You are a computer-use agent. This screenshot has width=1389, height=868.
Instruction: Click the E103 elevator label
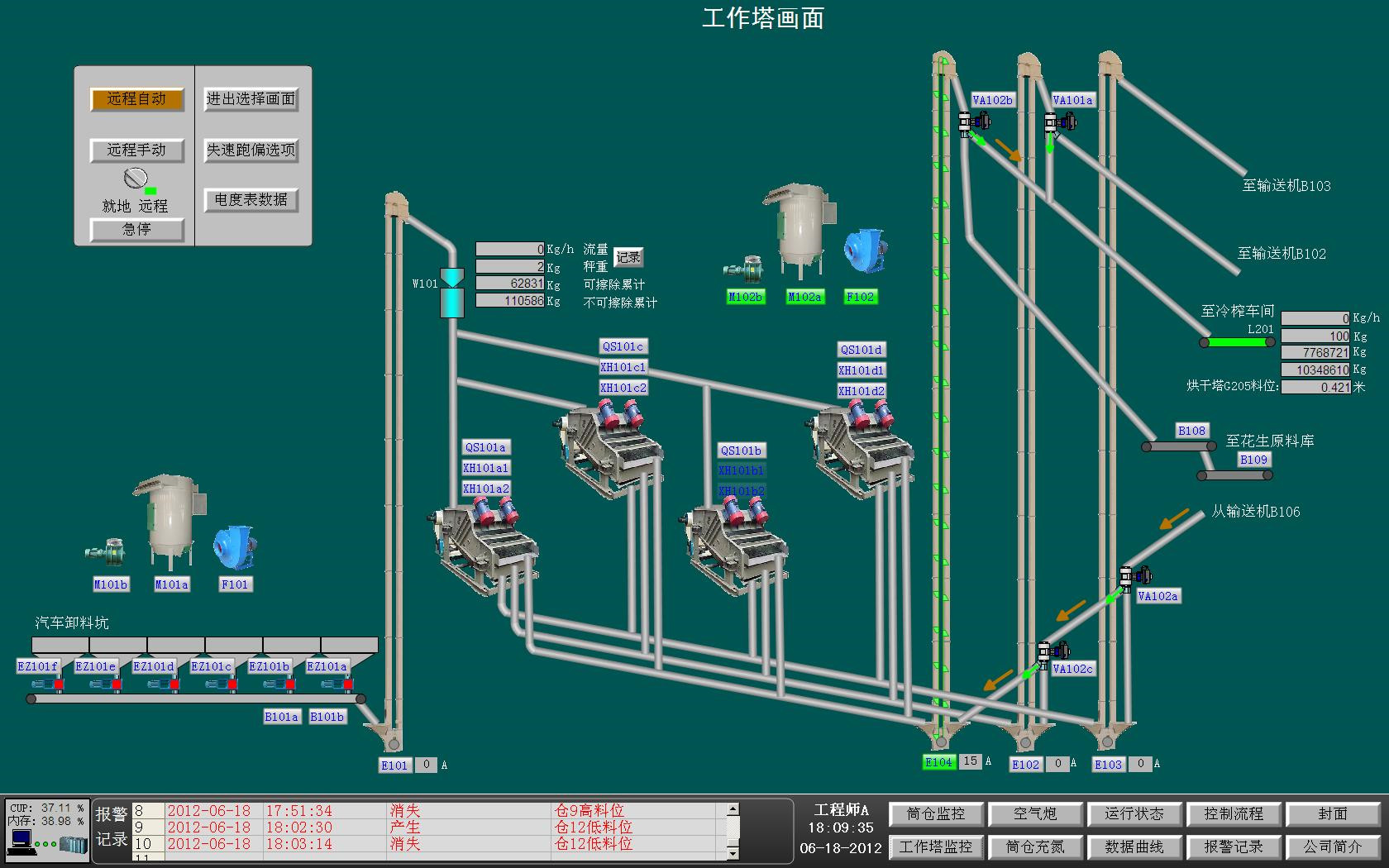tap(1108, 765)
